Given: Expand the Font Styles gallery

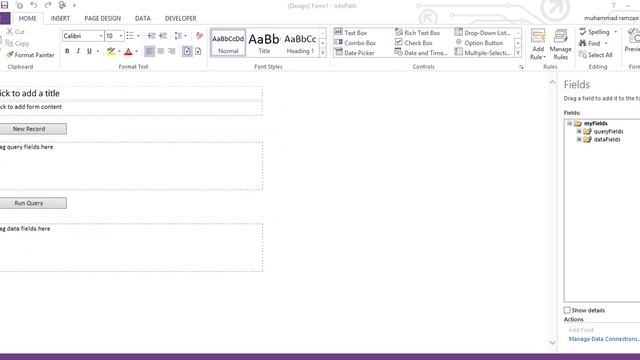Looking at the screenshot, I should tap(322, 53).
